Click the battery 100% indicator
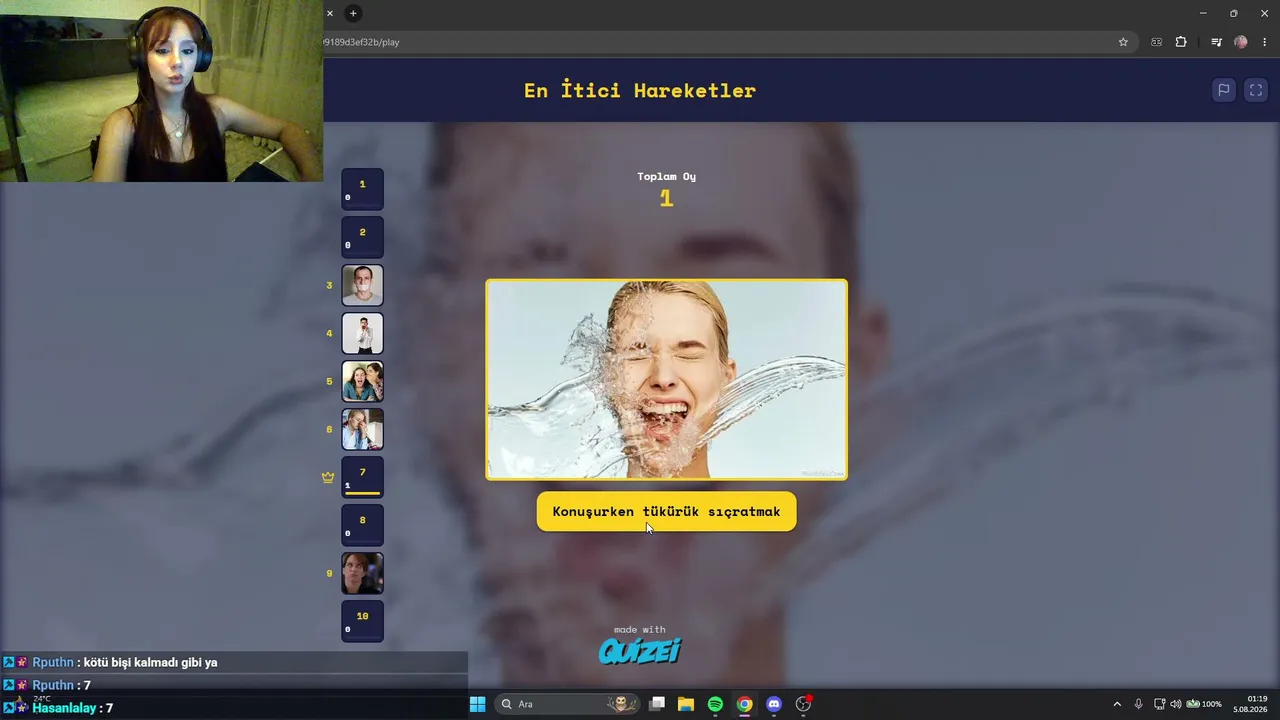 pos(1204,704)
